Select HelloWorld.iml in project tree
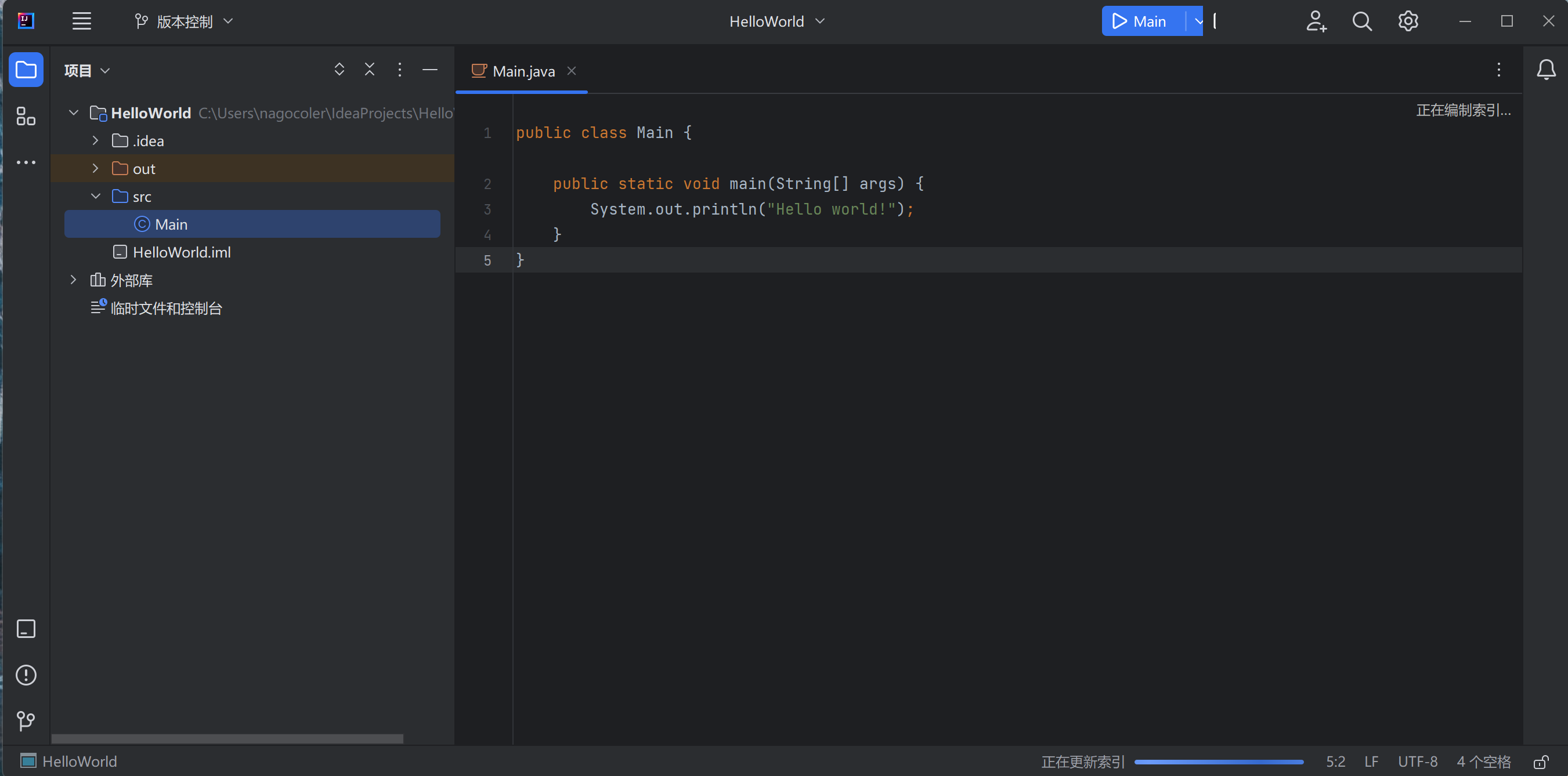Viewport: 1568px width, 776px height. coord(182,252)
